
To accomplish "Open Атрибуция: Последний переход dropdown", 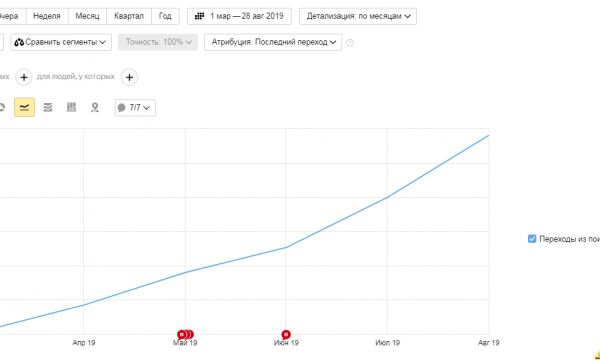I will (x=273, y=42).
